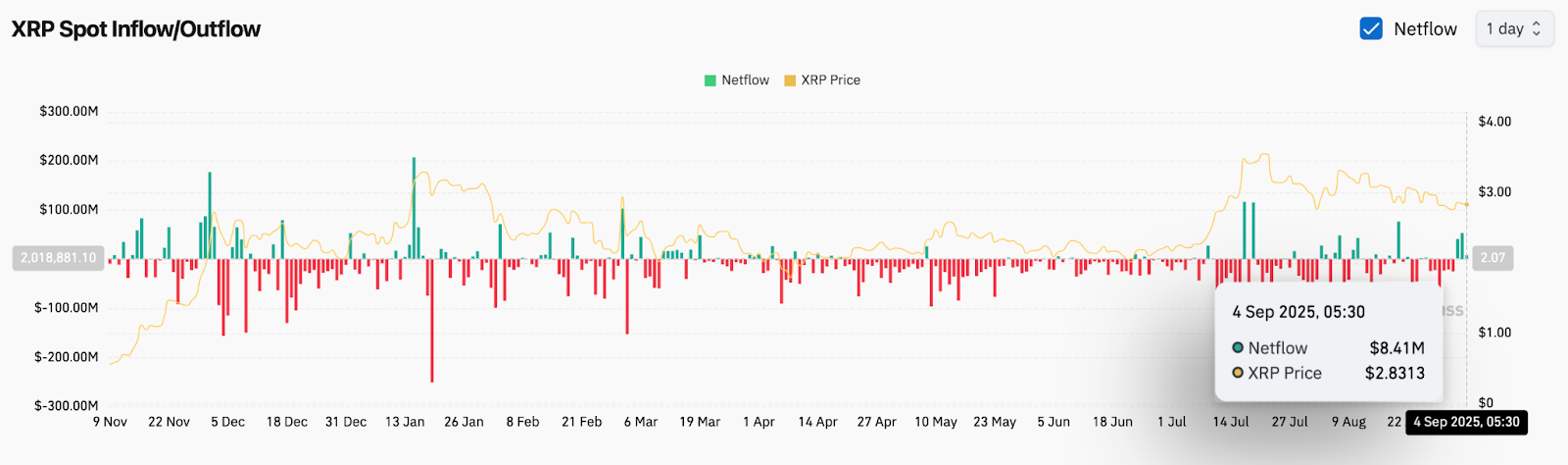Click the $-200.00M y-axis label
The height and width of the screenshot is (465, 1568).
click(67, 356)
